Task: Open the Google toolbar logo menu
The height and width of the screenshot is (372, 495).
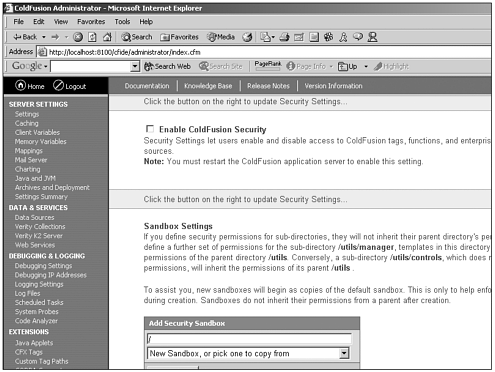Action: click(30, 66)
